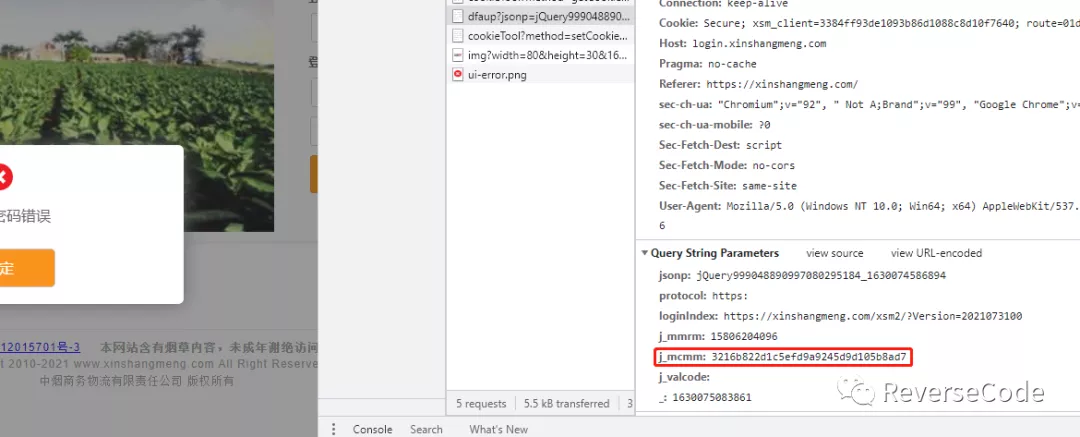Image resolution: width=1080 pixels, height=437 pixels.
Task: Click the orange confirm button in error dialog
Action: tap(27, 268)
